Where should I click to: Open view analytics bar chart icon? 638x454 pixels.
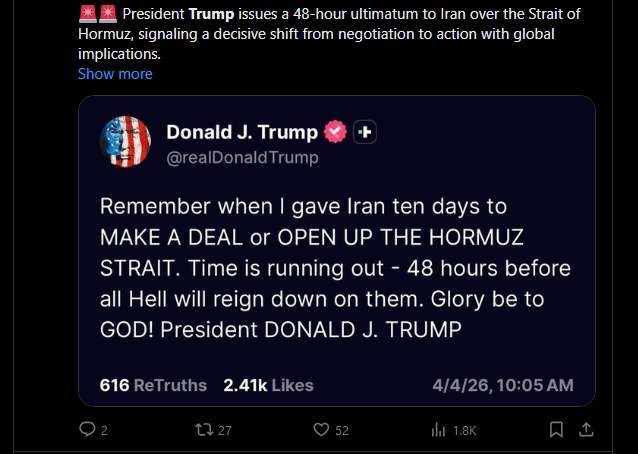[x=437, y=430]
